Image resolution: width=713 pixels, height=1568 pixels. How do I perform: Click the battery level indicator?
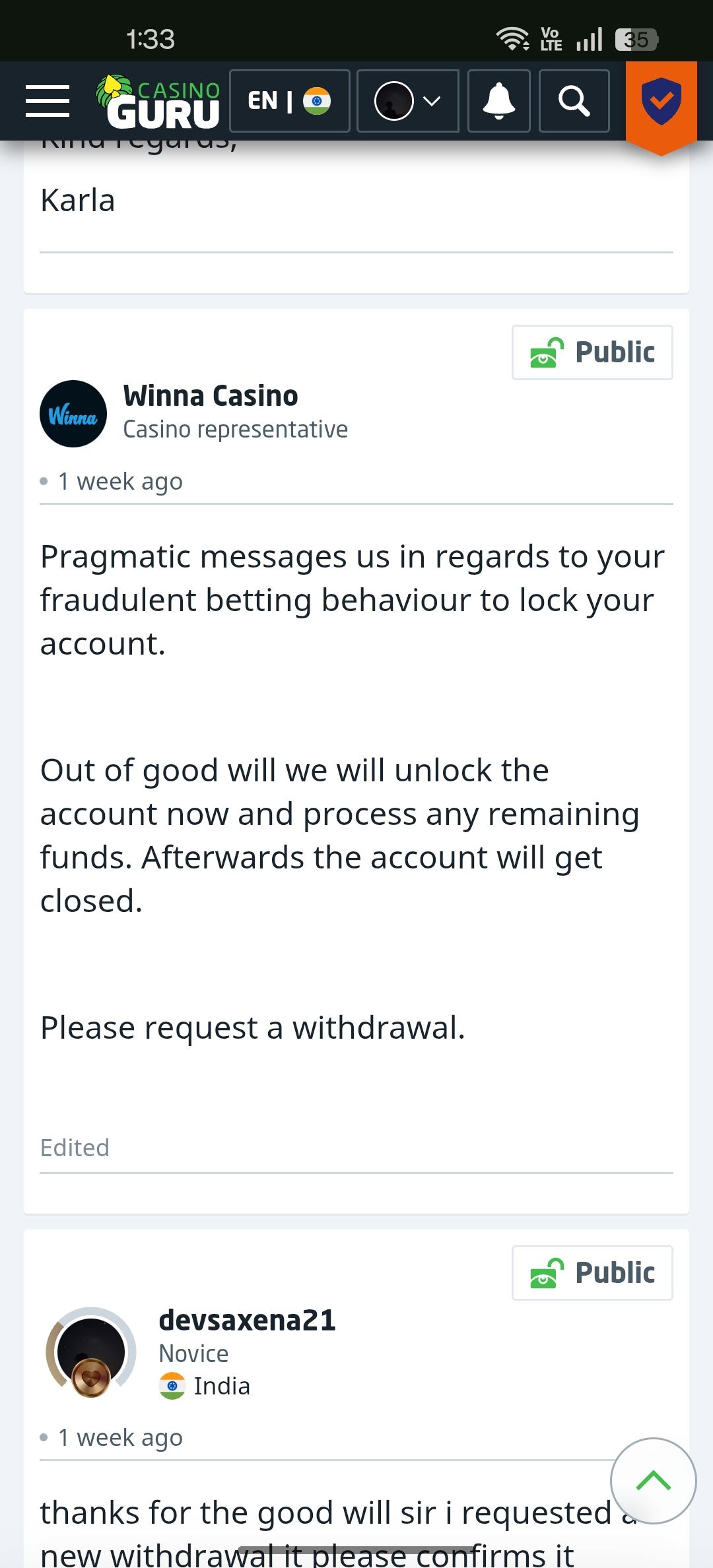(x=636, y=39)
